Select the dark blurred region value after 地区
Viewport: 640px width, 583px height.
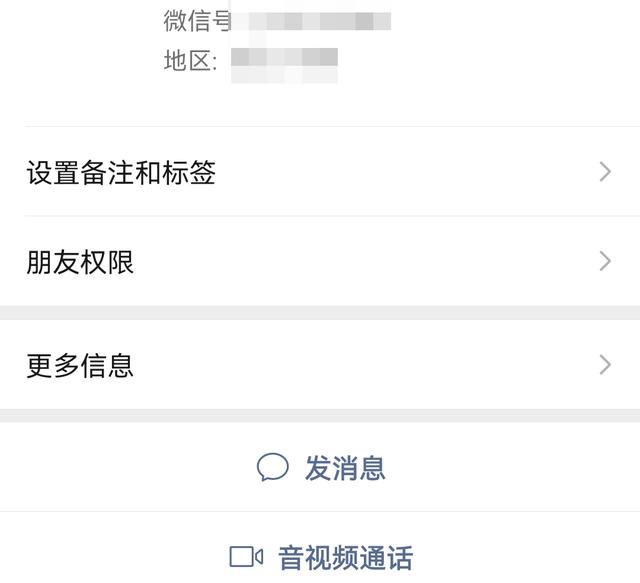click(284, 57)
